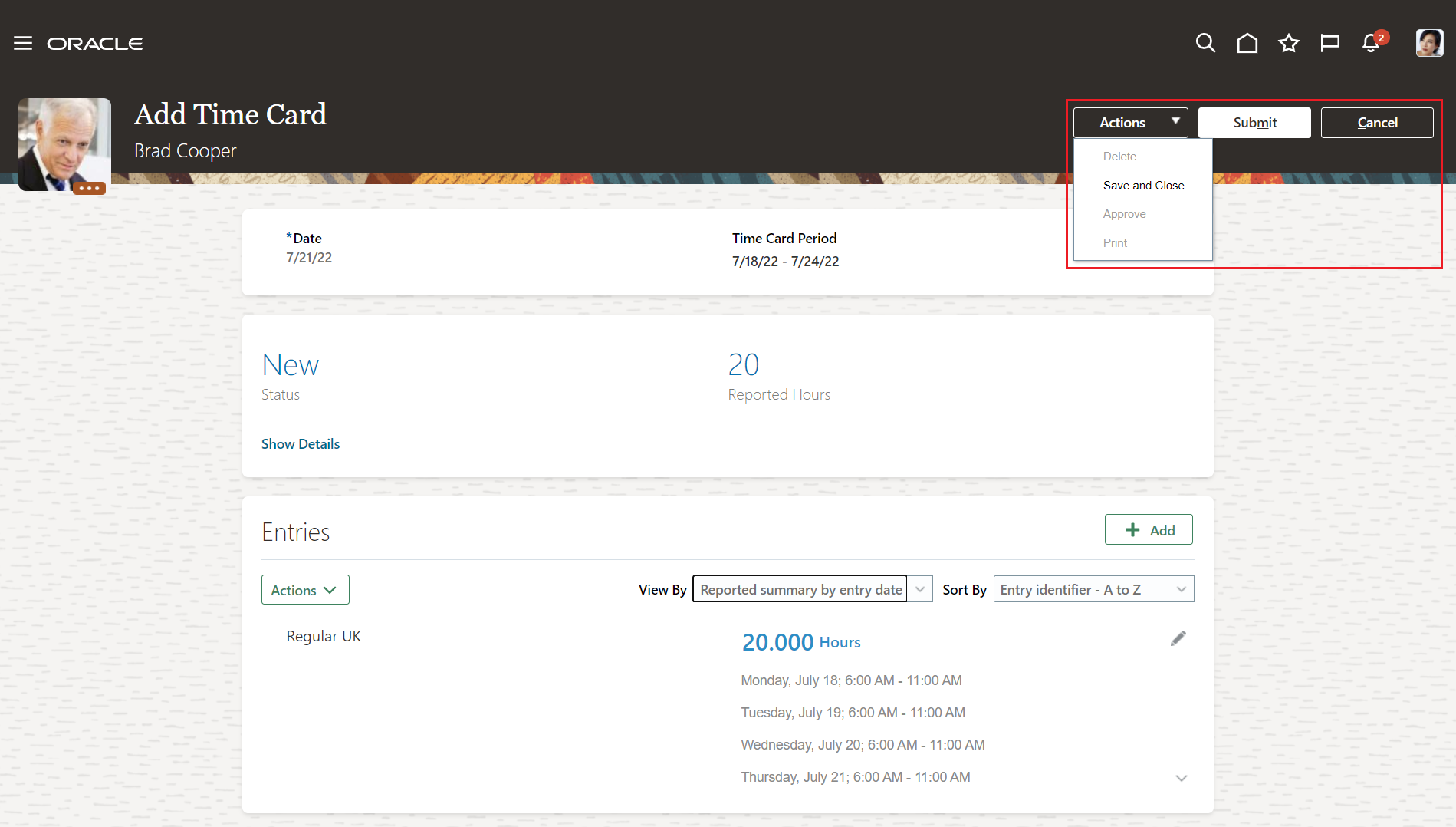The image size is (1456, 827).
Task: Edit the Regular UK entry via pencil icon
Action: pos(1178,638)
